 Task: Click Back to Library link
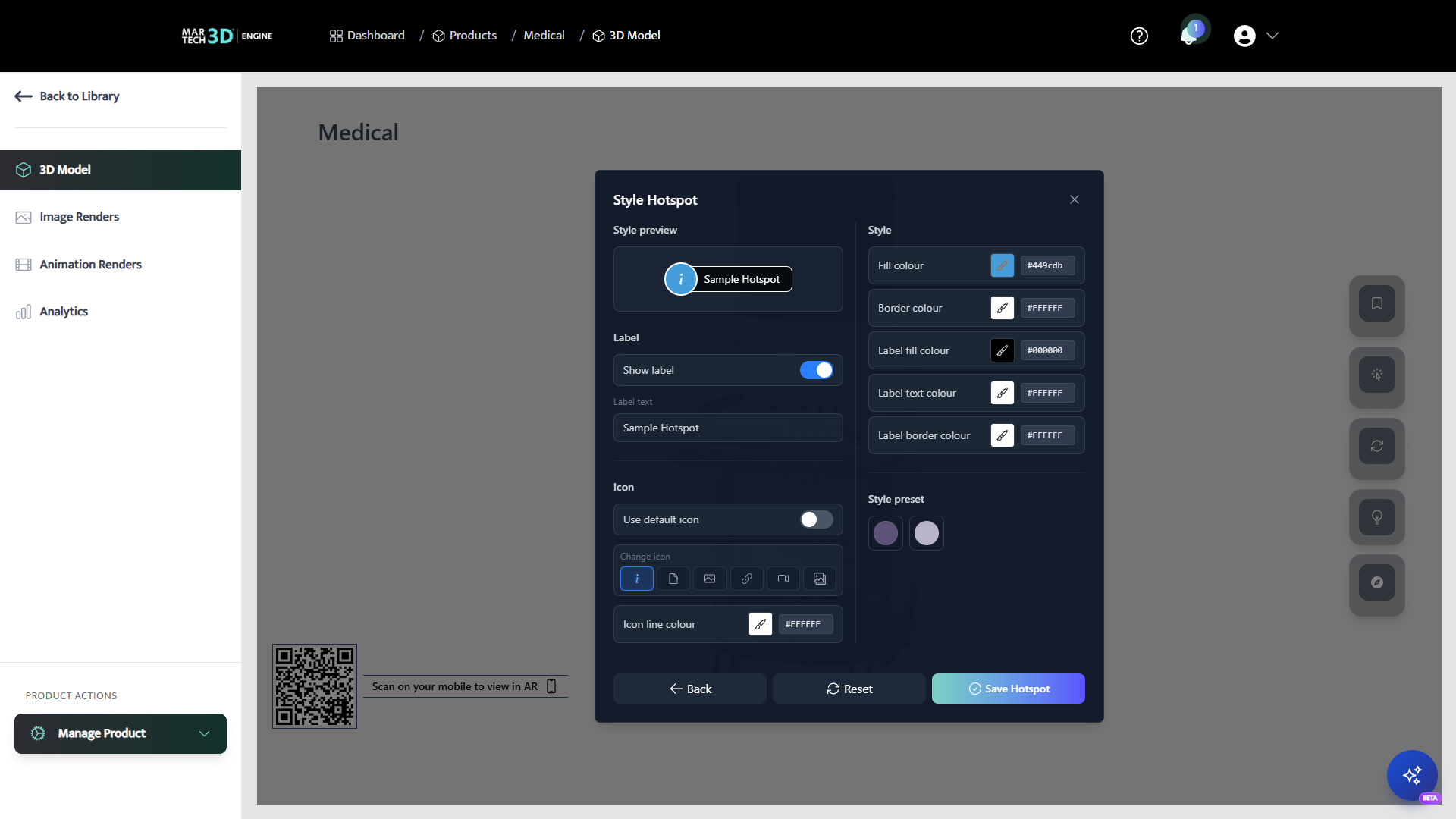pyautogui.click(x=67, y=96)
